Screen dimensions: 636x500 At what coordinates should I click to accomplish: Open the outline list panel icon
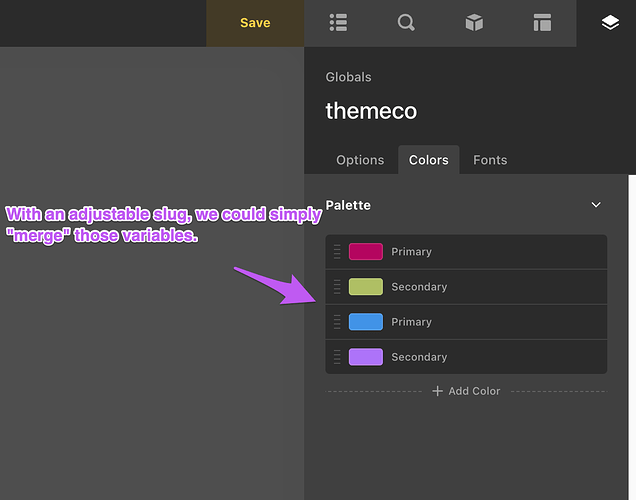pos(338,23)
